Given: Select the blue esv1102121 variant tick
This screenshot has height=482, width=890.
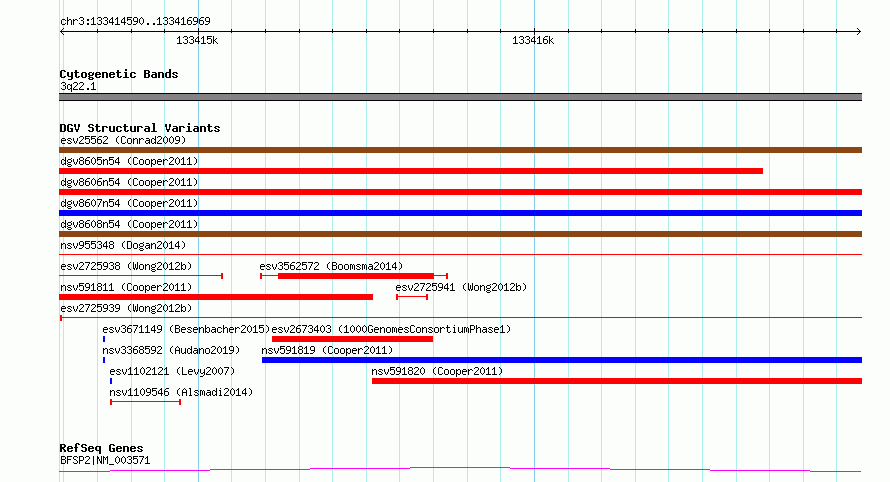Looking at the screenshot, I should [x=111, y=381].
